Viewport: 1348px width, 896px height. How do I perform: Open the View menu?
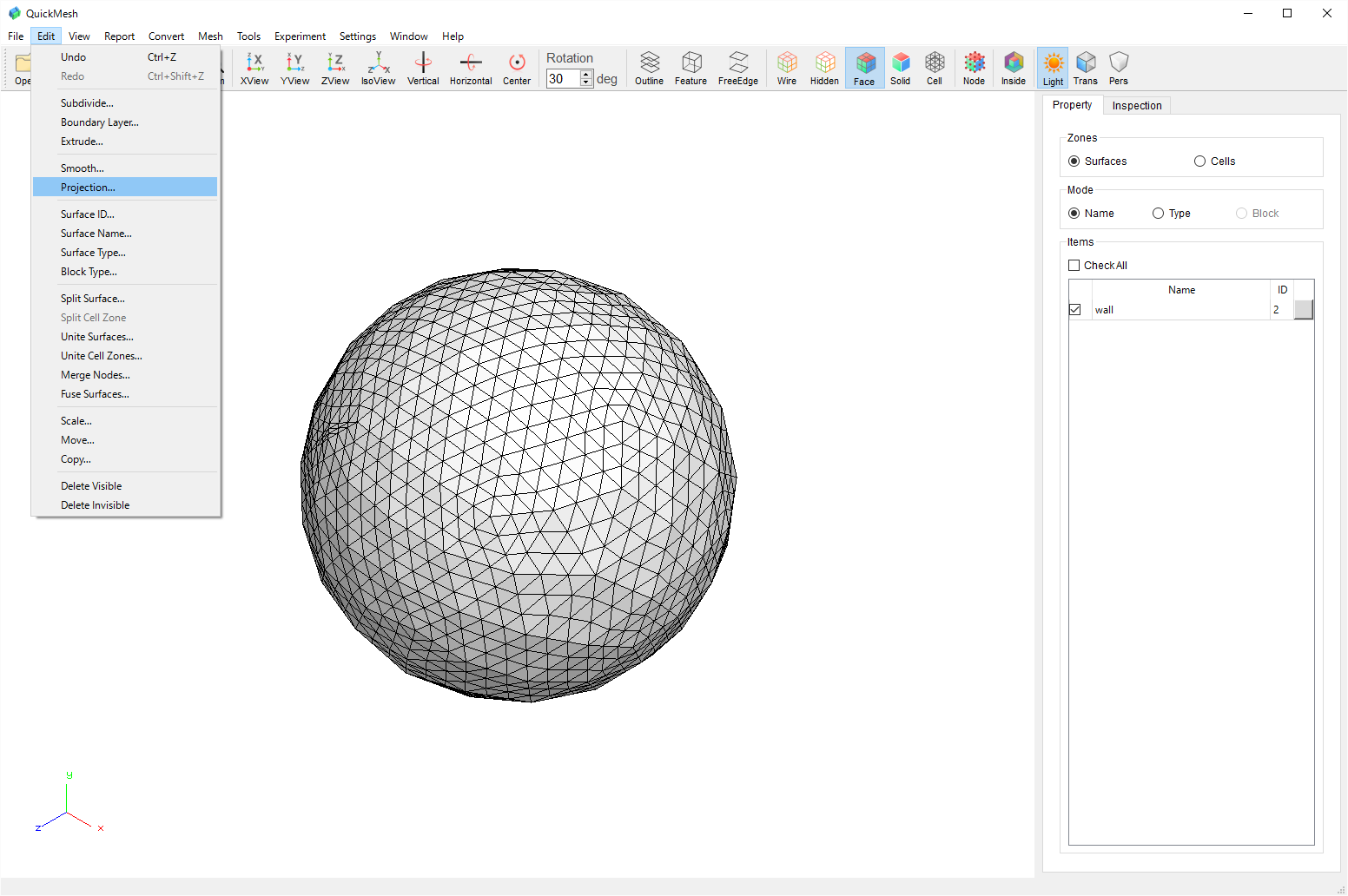pyautogui.click(x=79, y=36)
